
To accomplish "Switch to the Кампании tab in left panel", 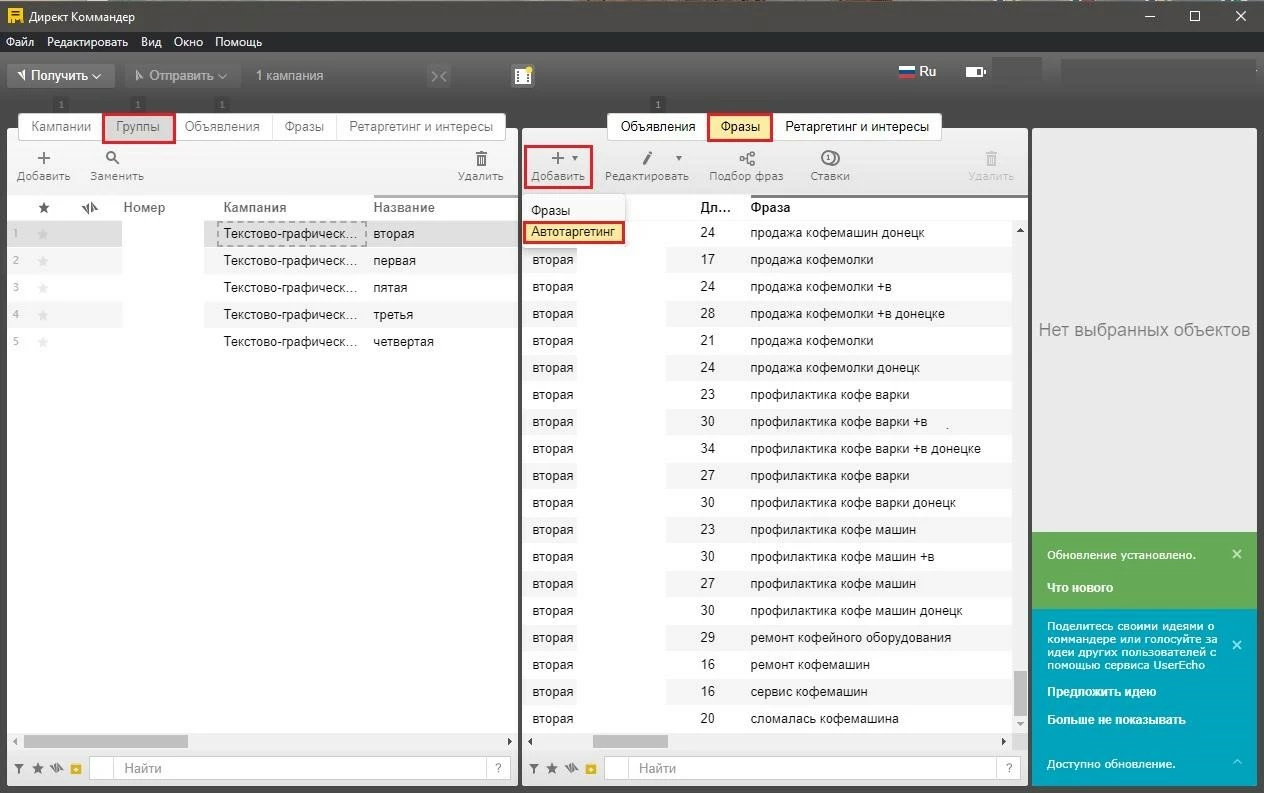I will pos(61,127).
